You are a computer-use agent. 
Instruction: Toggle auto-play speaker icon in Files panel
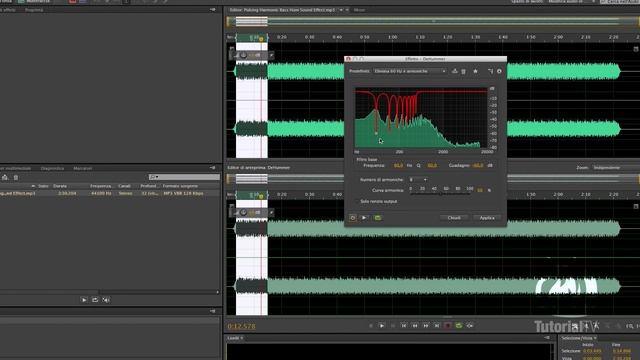(x=106, y=300)
